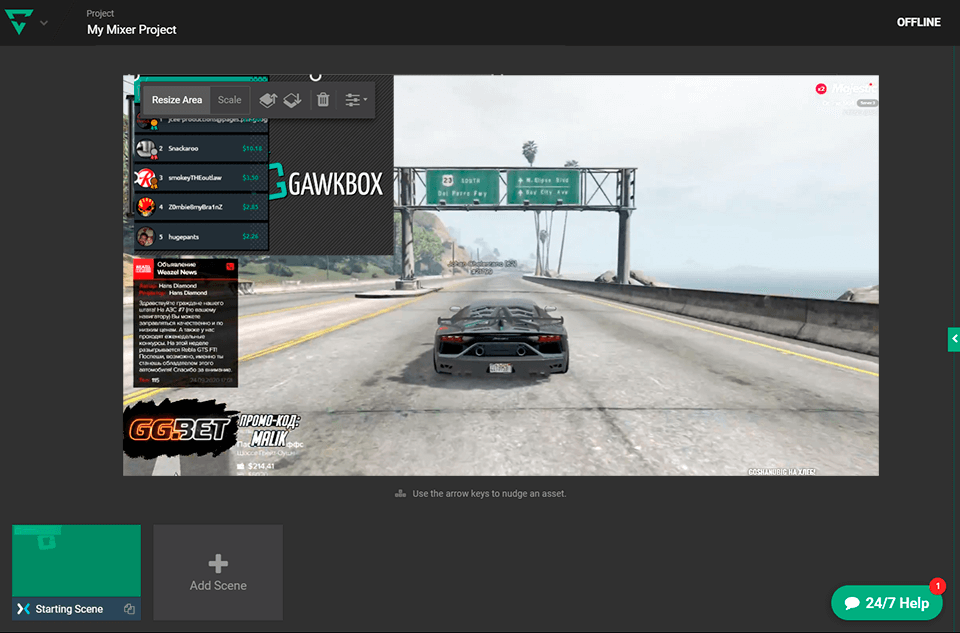Image resolution: width=960 pixels, height=633 pixels.
Task: Click the nudge asset hint icon
Action: click(x=400, y=493)
